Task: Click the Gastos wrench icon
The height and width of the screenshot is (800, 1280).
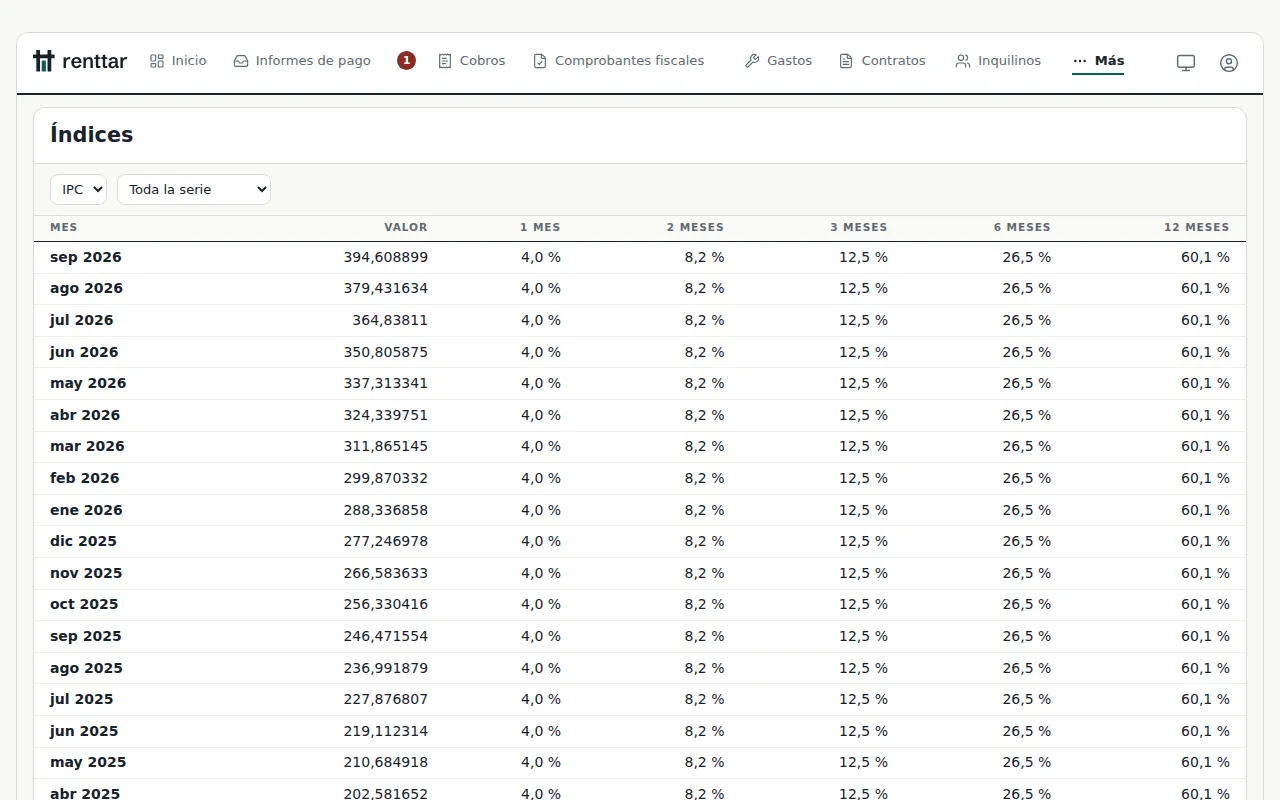Action: point(752,61)
